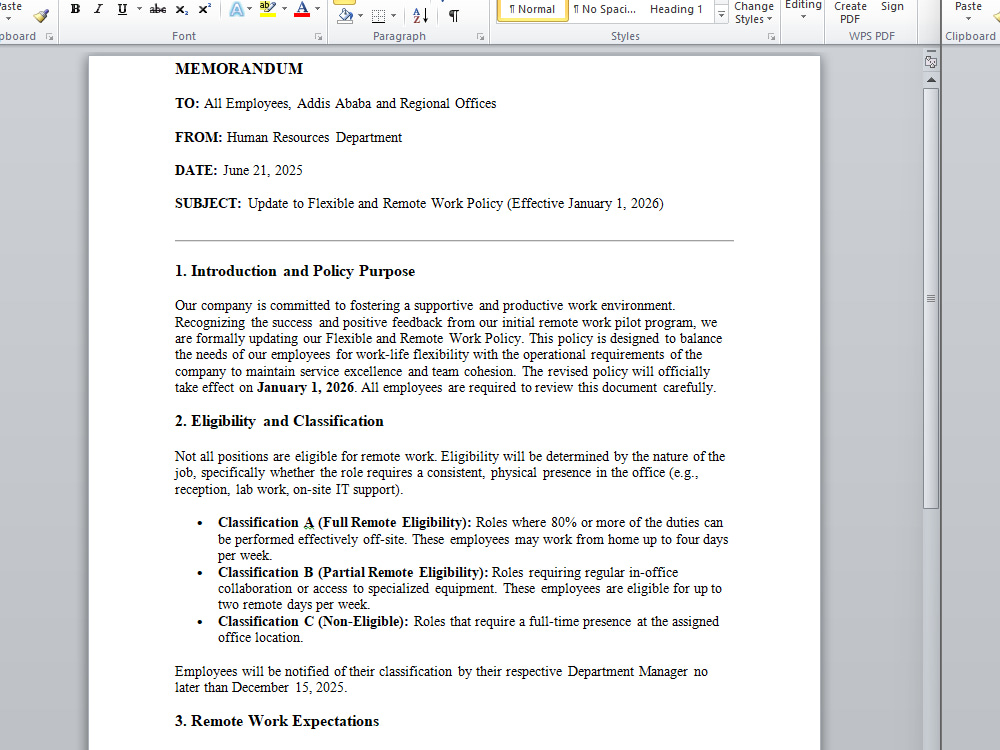Select Heading 1 style
This screenshot has width=1000, height=750.
pos(676,10)
